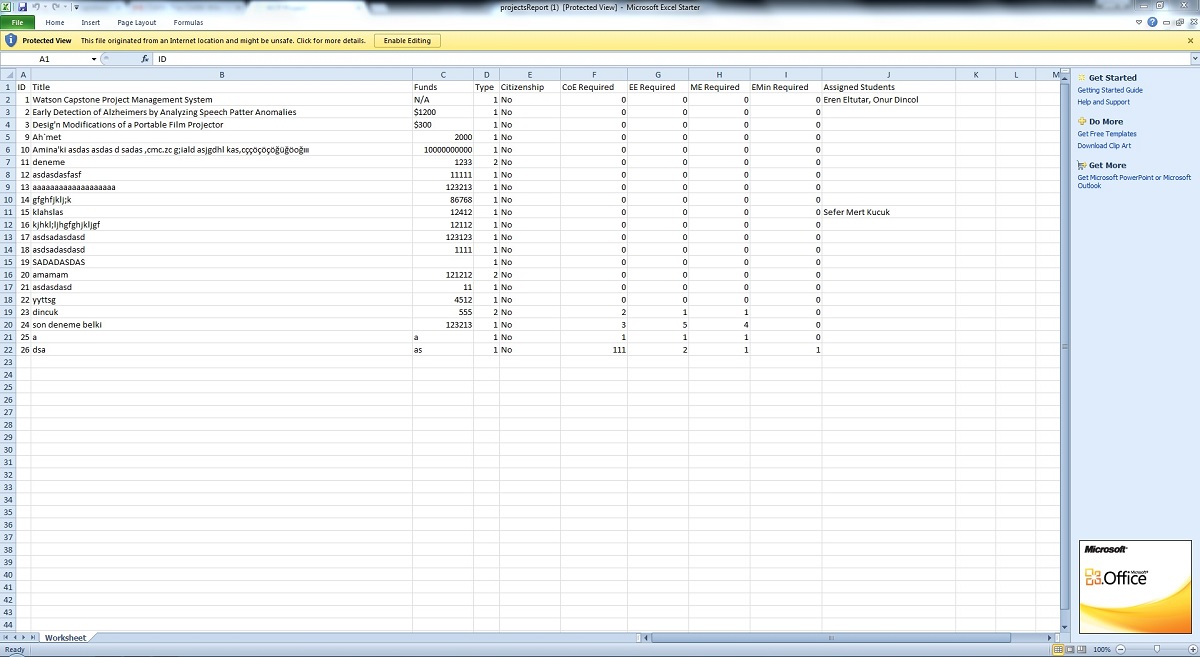Screen dimensions: 1200x657
Task: Open Excel Help question mark icon
Action: click(1153, 22)
